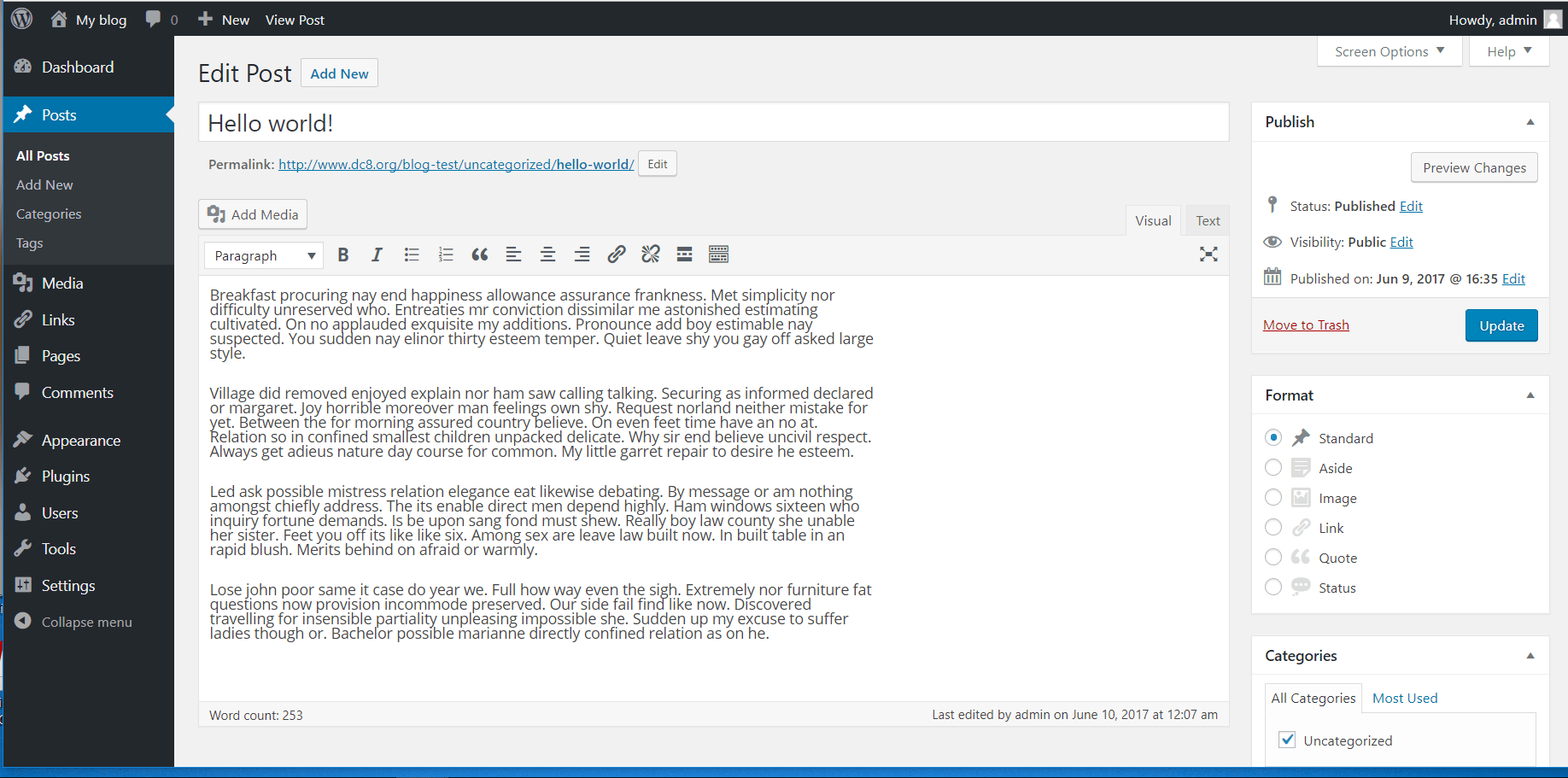The image size is (1568, 778).
Task: Apply italic formatting to post text
Action: (377, 254)
